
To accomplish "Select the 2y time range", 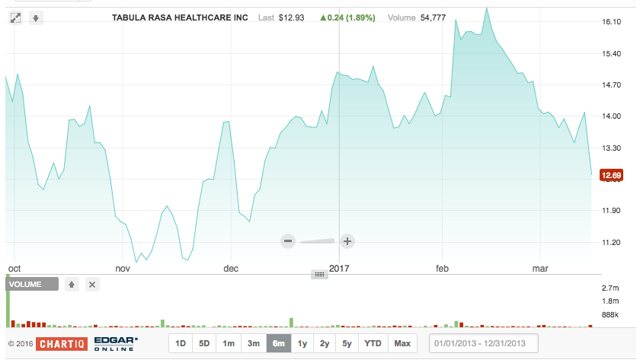I will (x=324, y=343).
